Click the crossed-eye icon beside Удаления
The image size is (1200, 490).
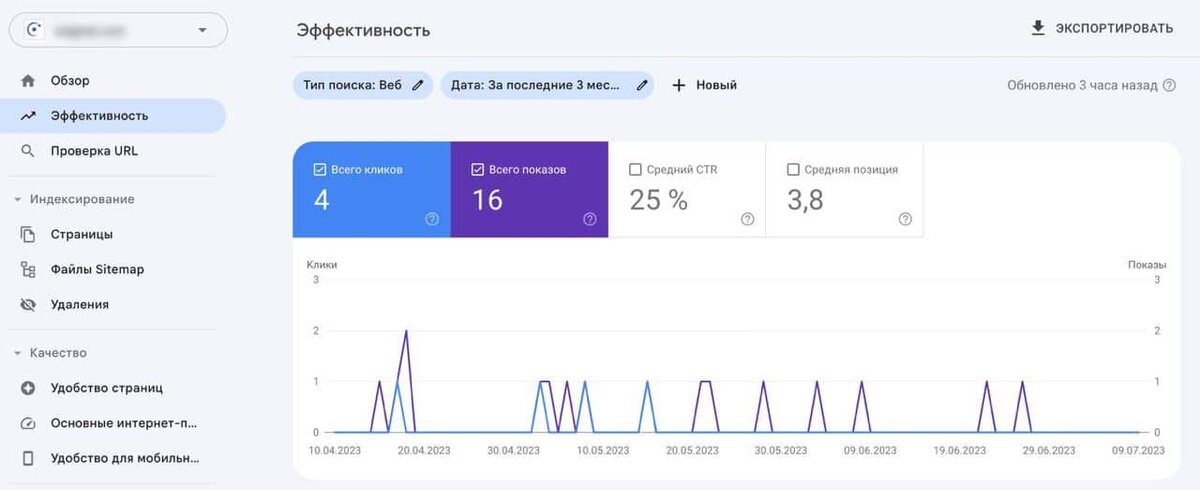28,304
